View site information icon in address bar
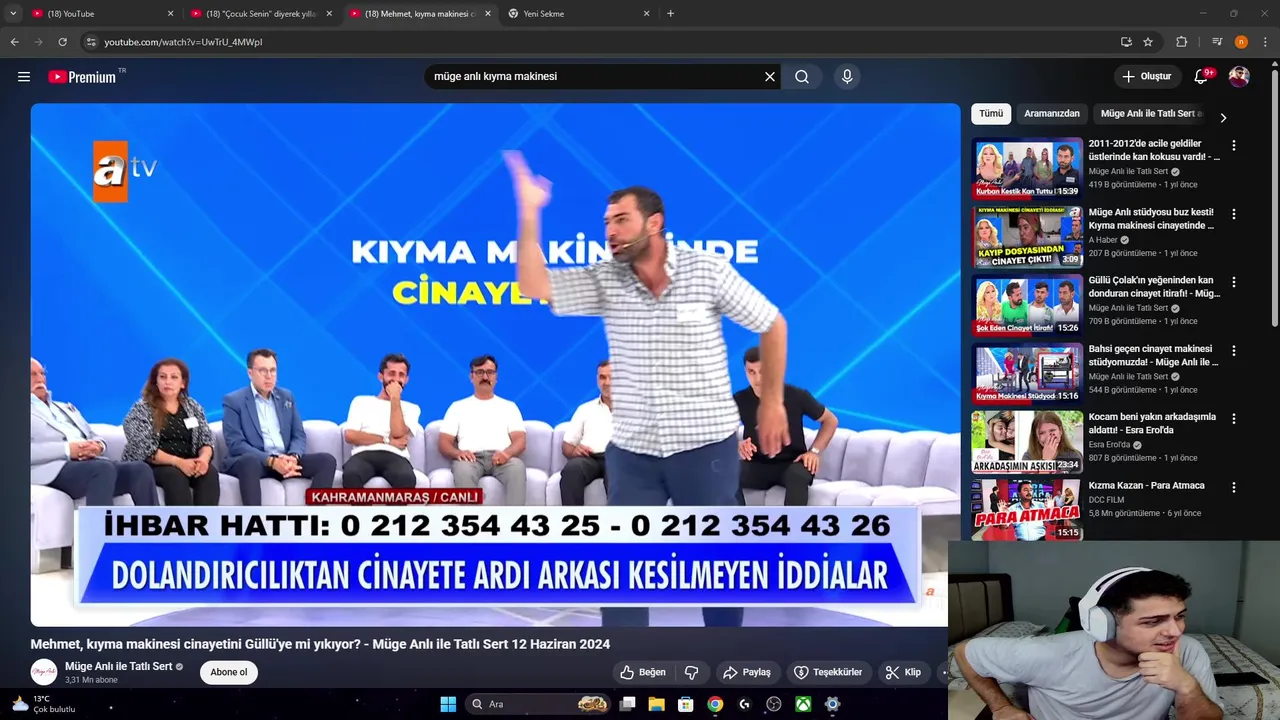The height and width of the screenshot is (720, 1280). (91, 42)
